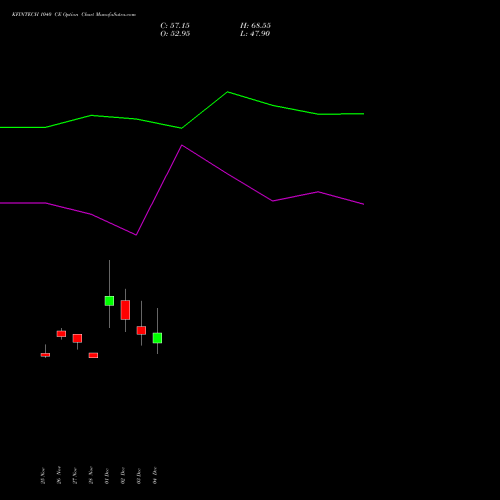Screen dimensions: 500x500
Task: Select the red candle above 27 Nov
Action: pos(77,338)
